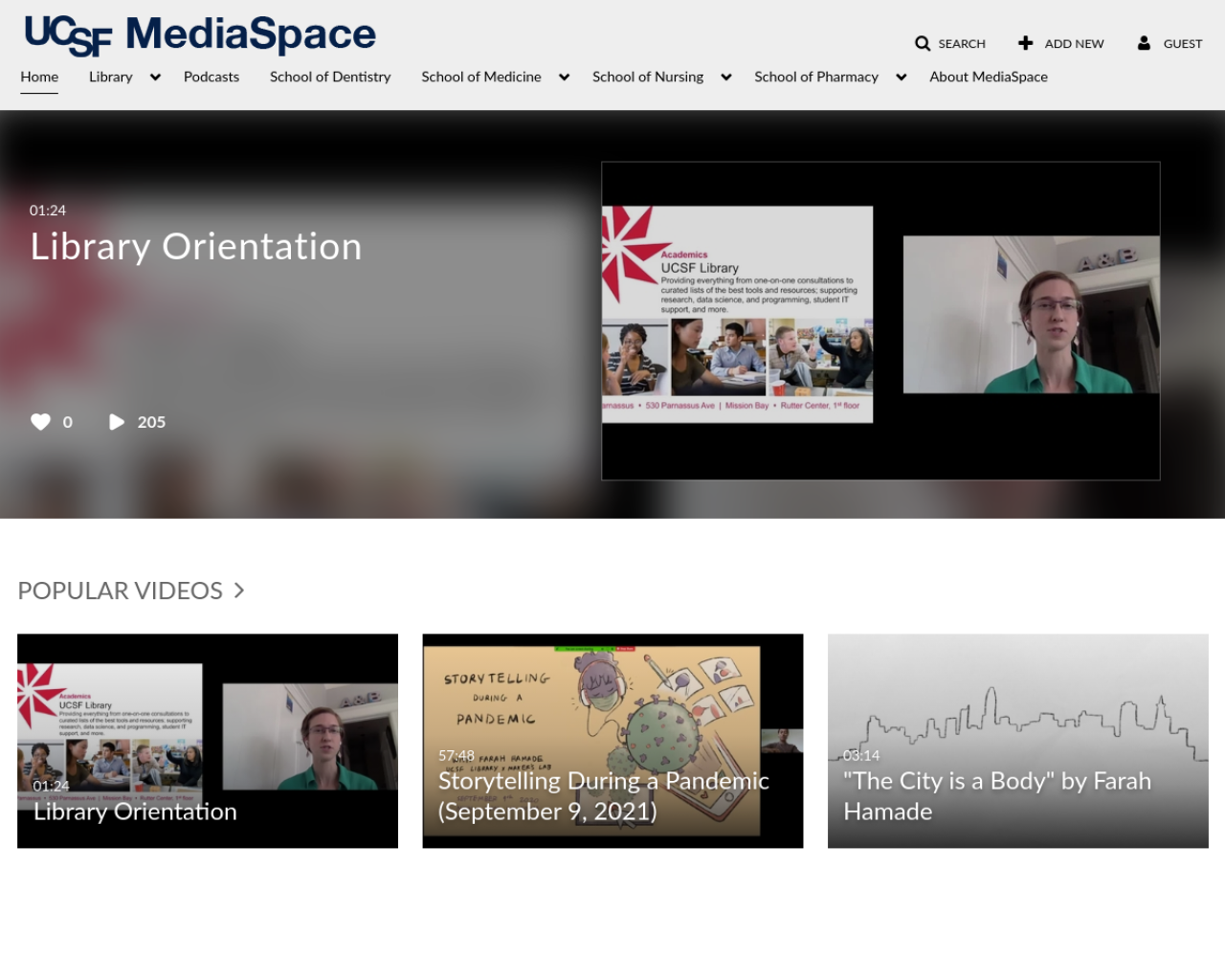Image resolution: width=1225 pixels, height=980 pixels.
Task: Like Library Orientation with heart icon
Action: pyautogui.click(x=40, y=422)
